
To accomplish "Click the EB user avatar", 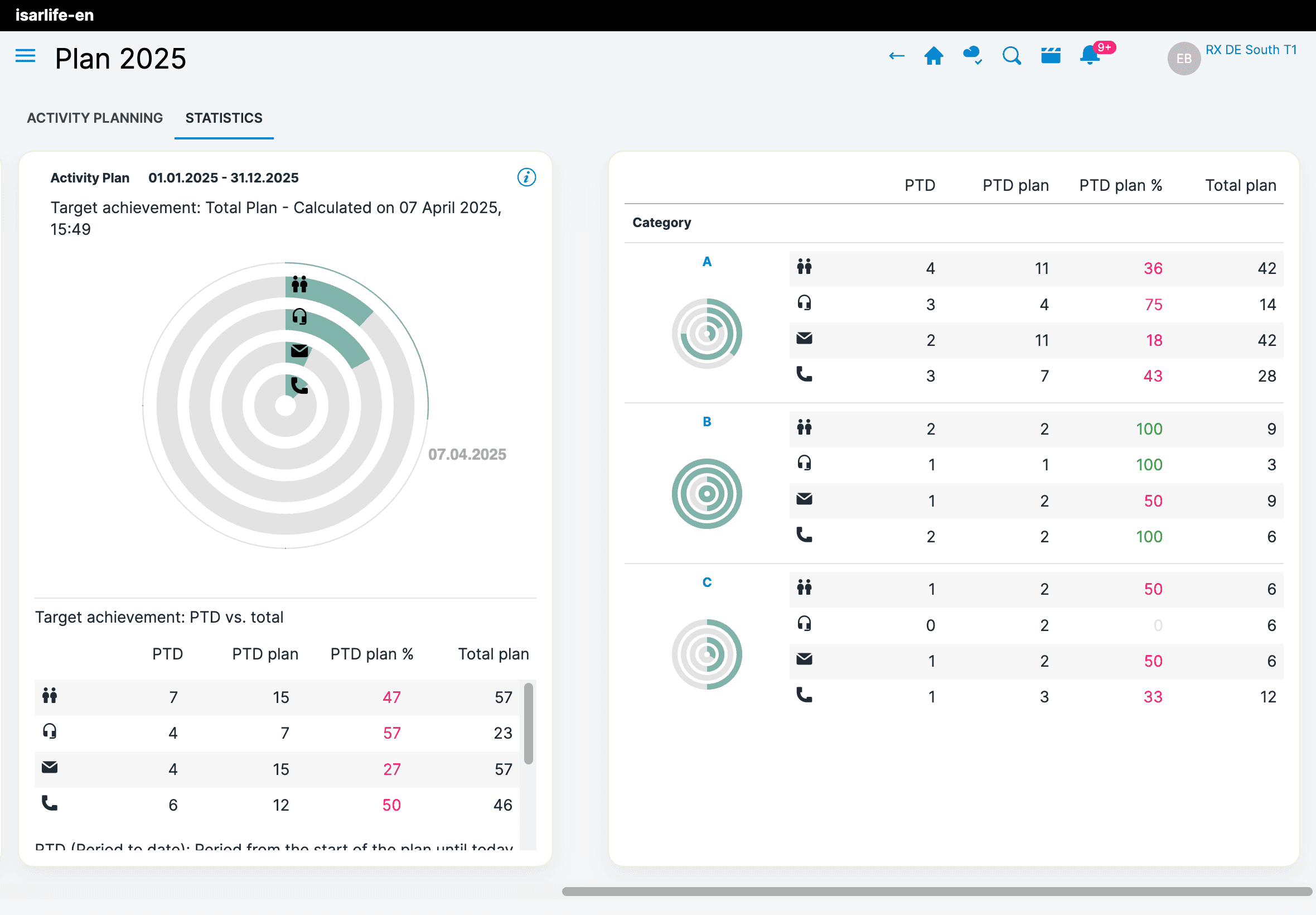I will coord(1184,59).
